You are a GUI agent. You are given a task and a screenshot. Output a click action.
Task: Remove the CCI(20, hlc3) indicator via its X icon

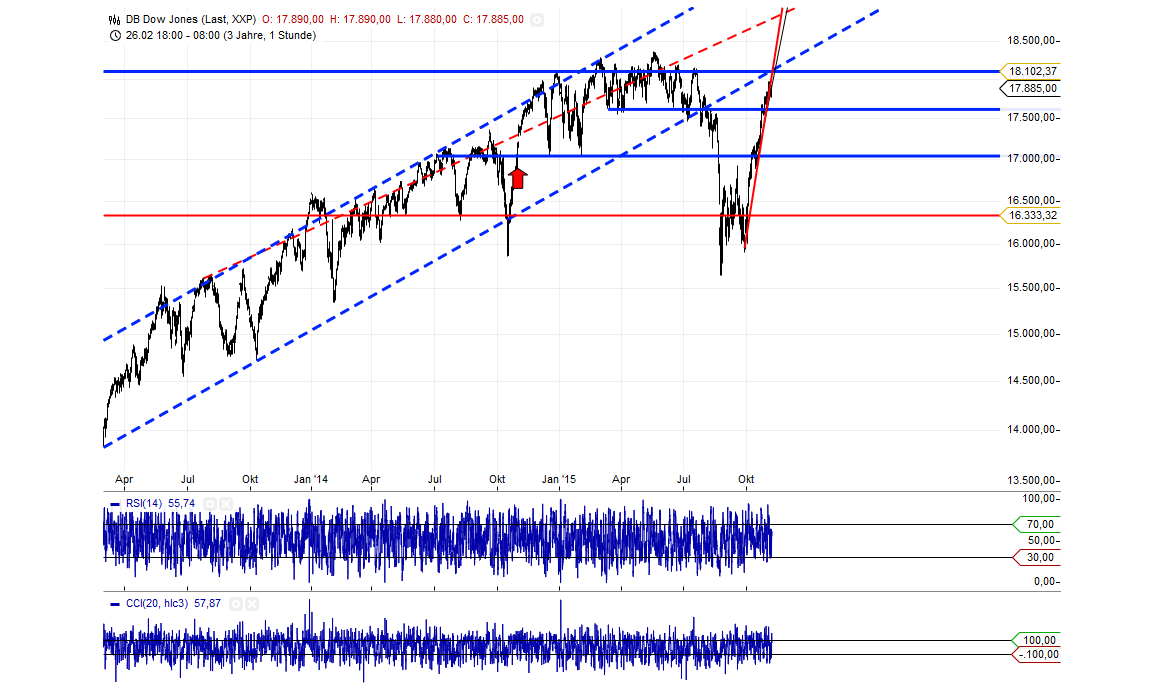point(250,604)
